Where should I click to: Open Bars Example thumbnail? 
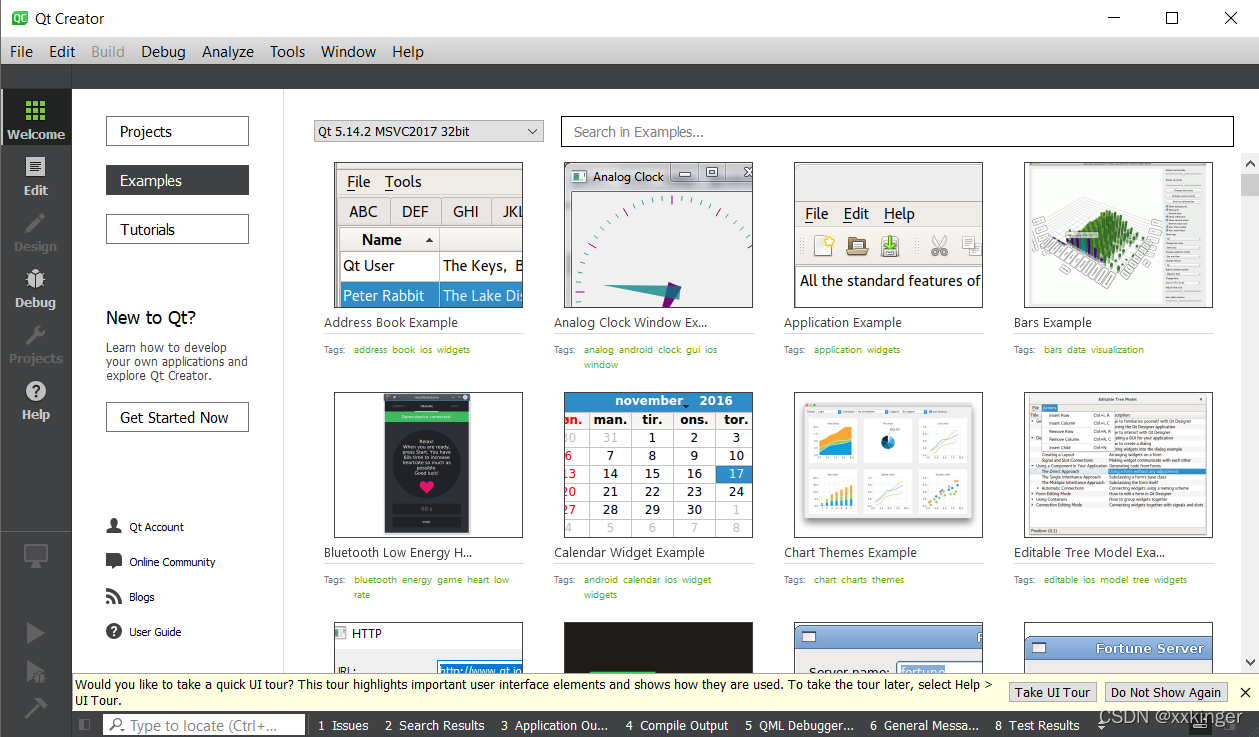(x=1118, y=235)
